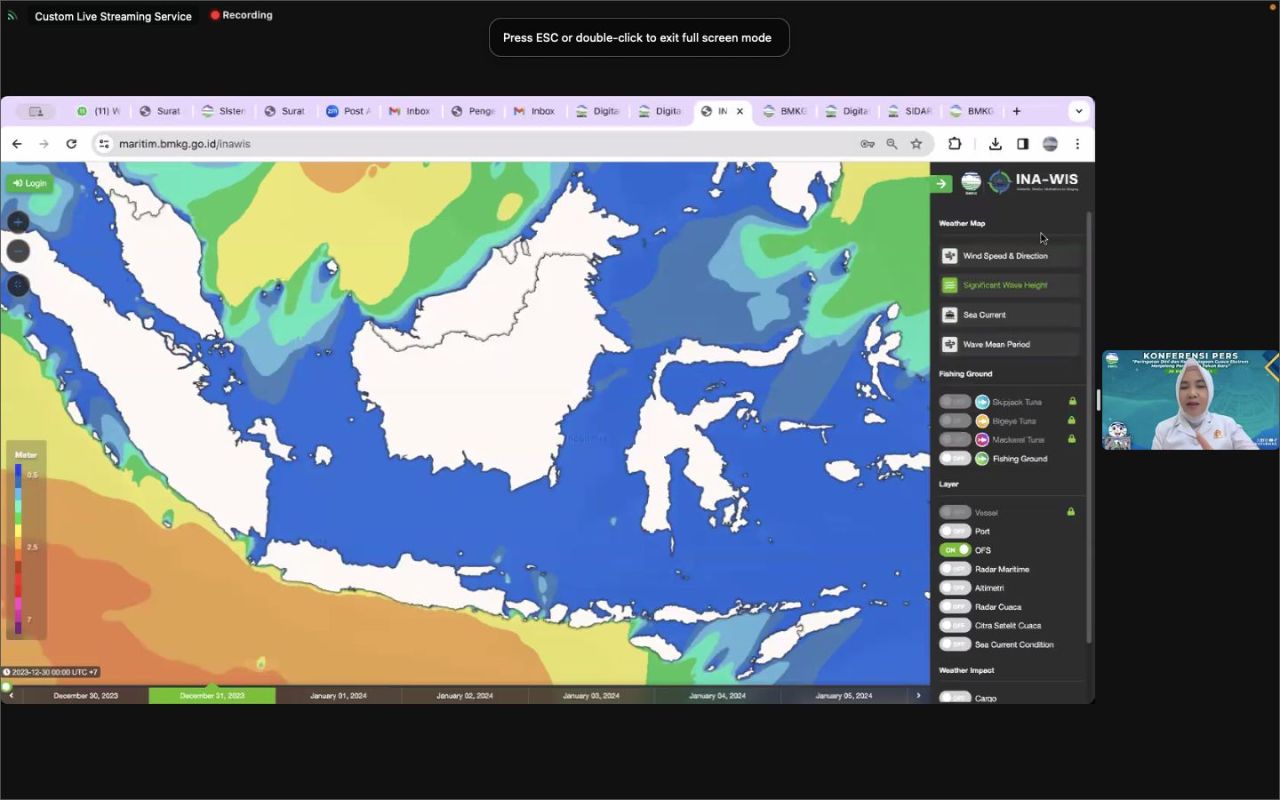Choose the Wave Mean Period option
This screenshot has height=800, width=1280.
click(996, 344)
